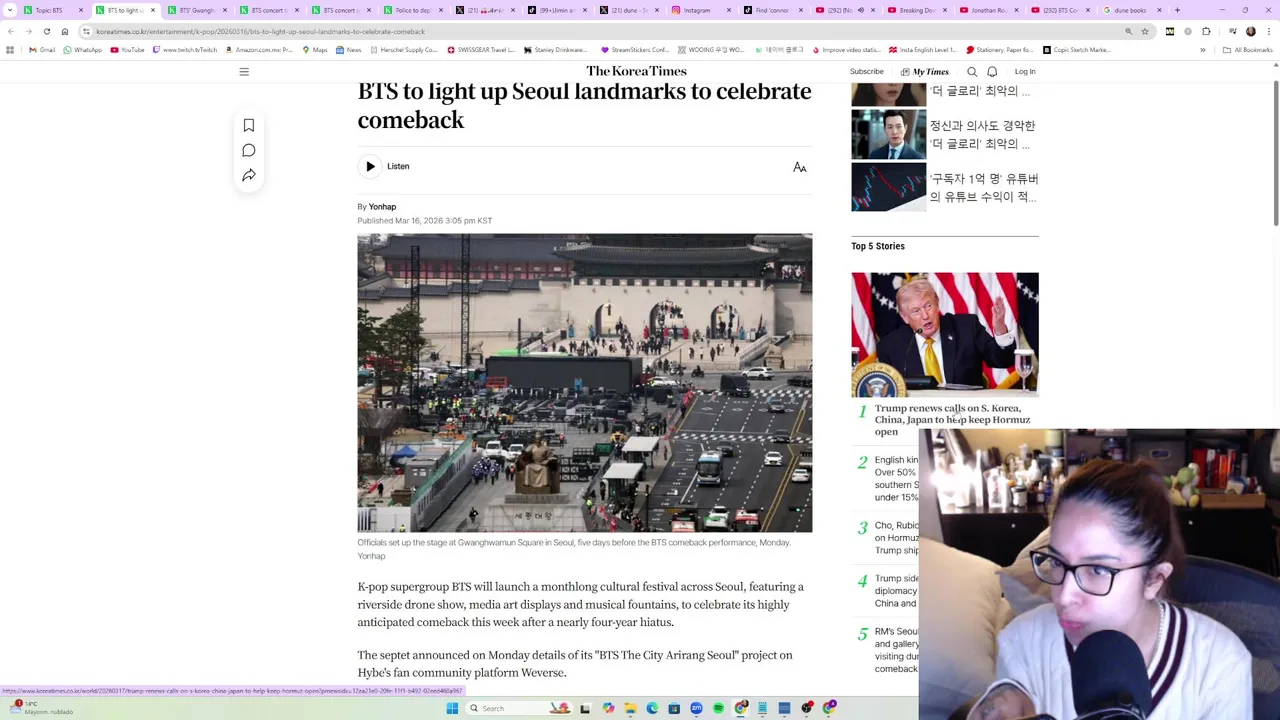Image resolution: width=1280 pixels, height=720 pixels.
Task: Open Chrome profile avatar
Action: click(x=1250, y=31)
